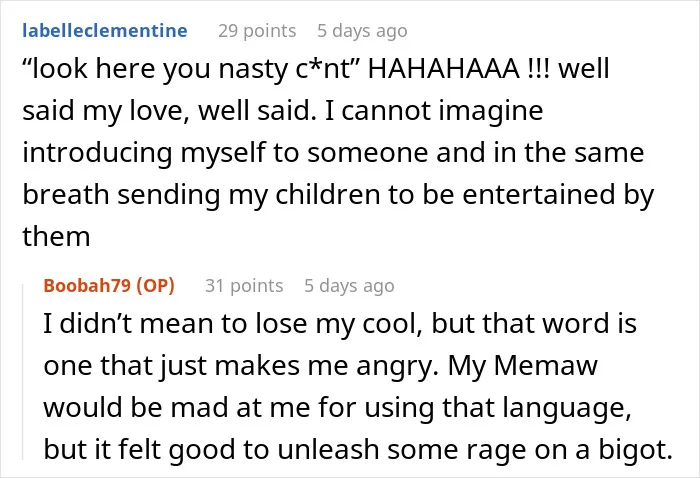Click Boobah79's '5 days ago' timestamp

[350, 286]
